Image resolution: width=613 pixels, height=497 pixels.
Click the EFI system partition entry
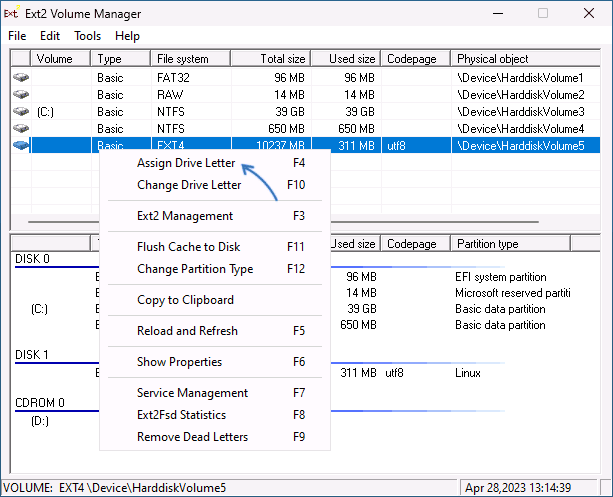pos(501,277)
